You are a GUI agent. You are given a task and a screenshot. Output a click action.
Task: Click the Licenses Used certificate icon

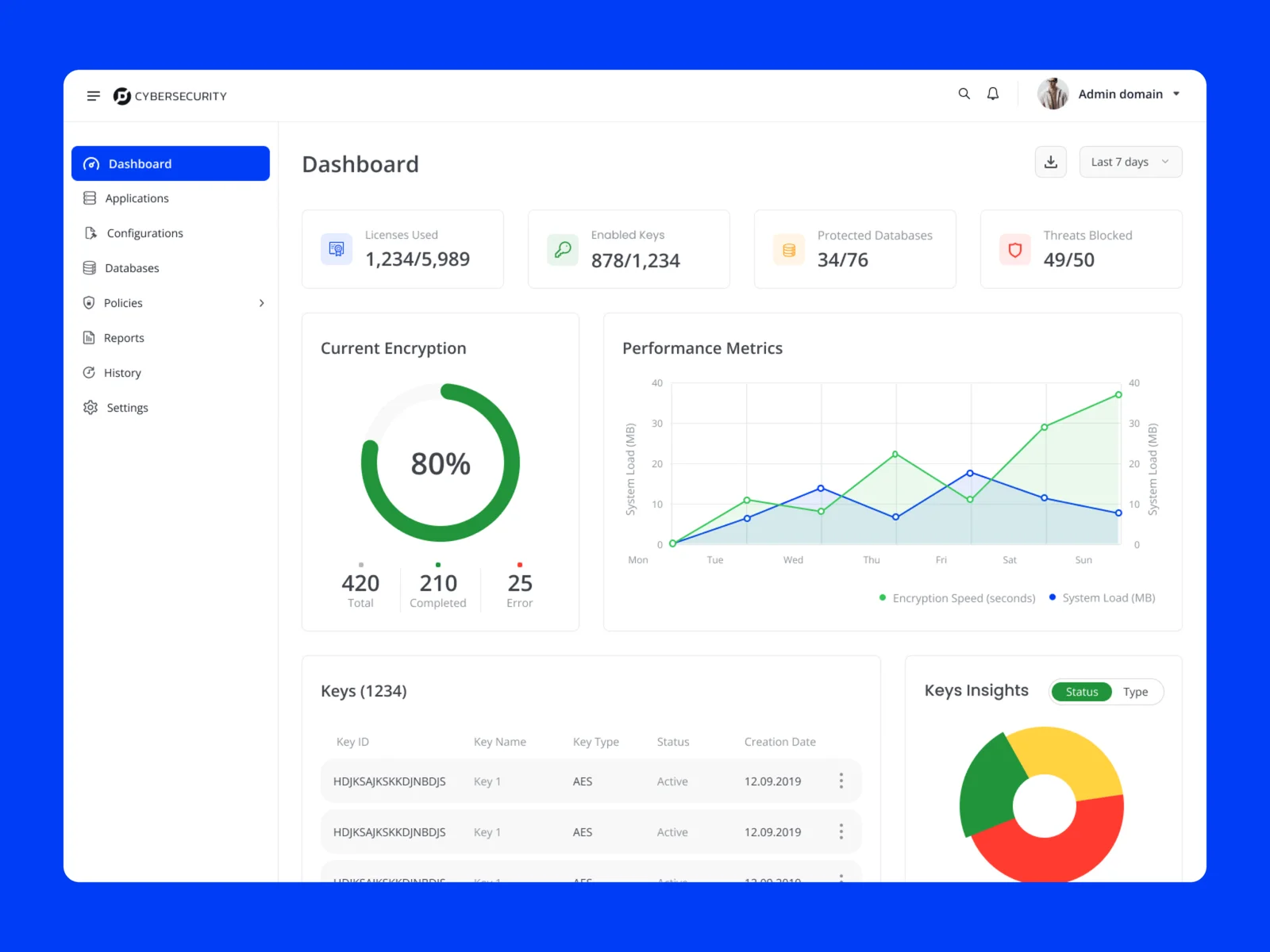(337, 249)
